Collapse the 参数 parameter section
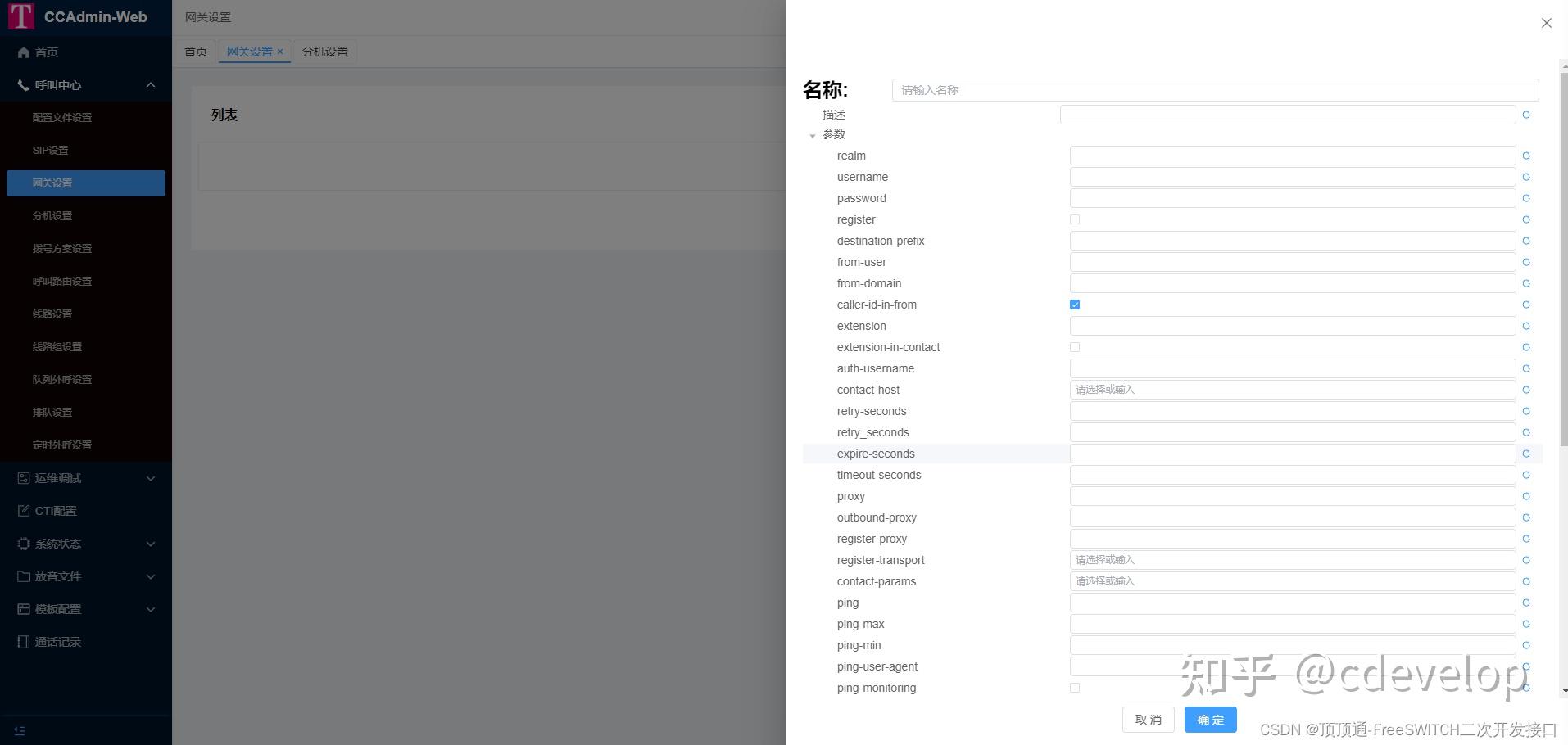The height and width of the screenshot is (745, 1568). coord(813,135)
